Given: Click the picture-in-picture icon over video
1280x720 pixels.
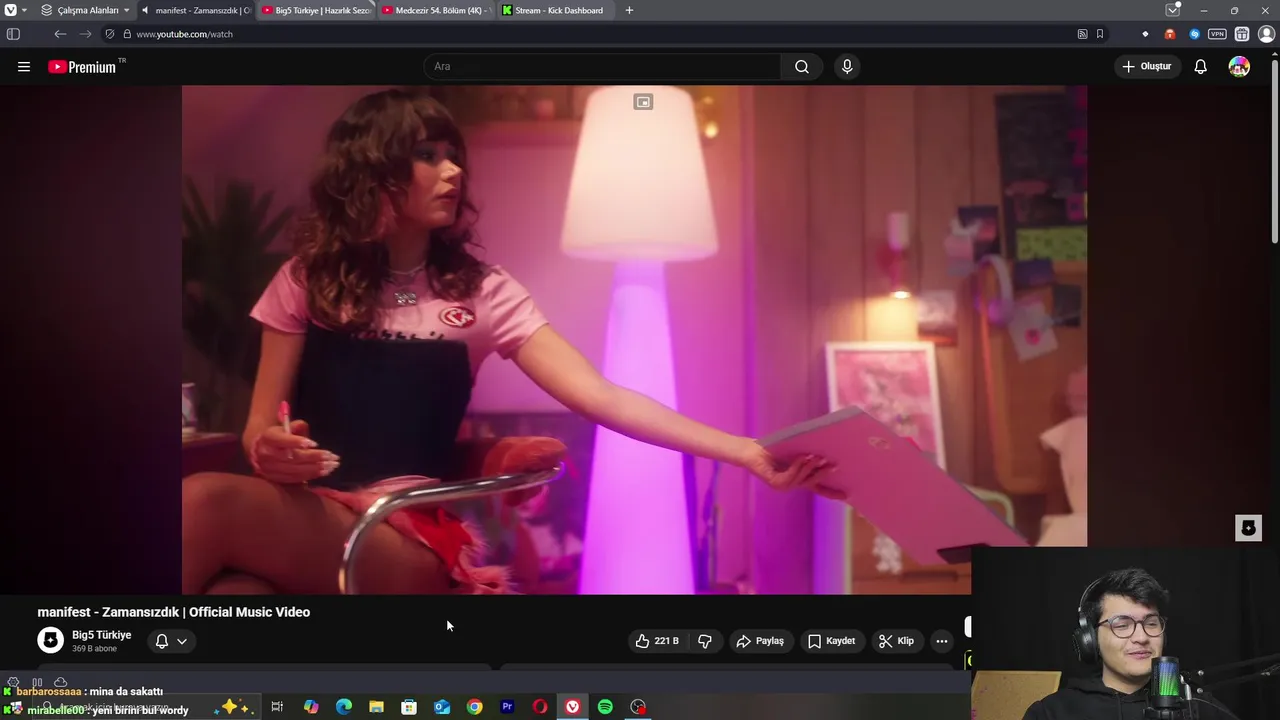Looking at the screenshot, I should 643,102.
